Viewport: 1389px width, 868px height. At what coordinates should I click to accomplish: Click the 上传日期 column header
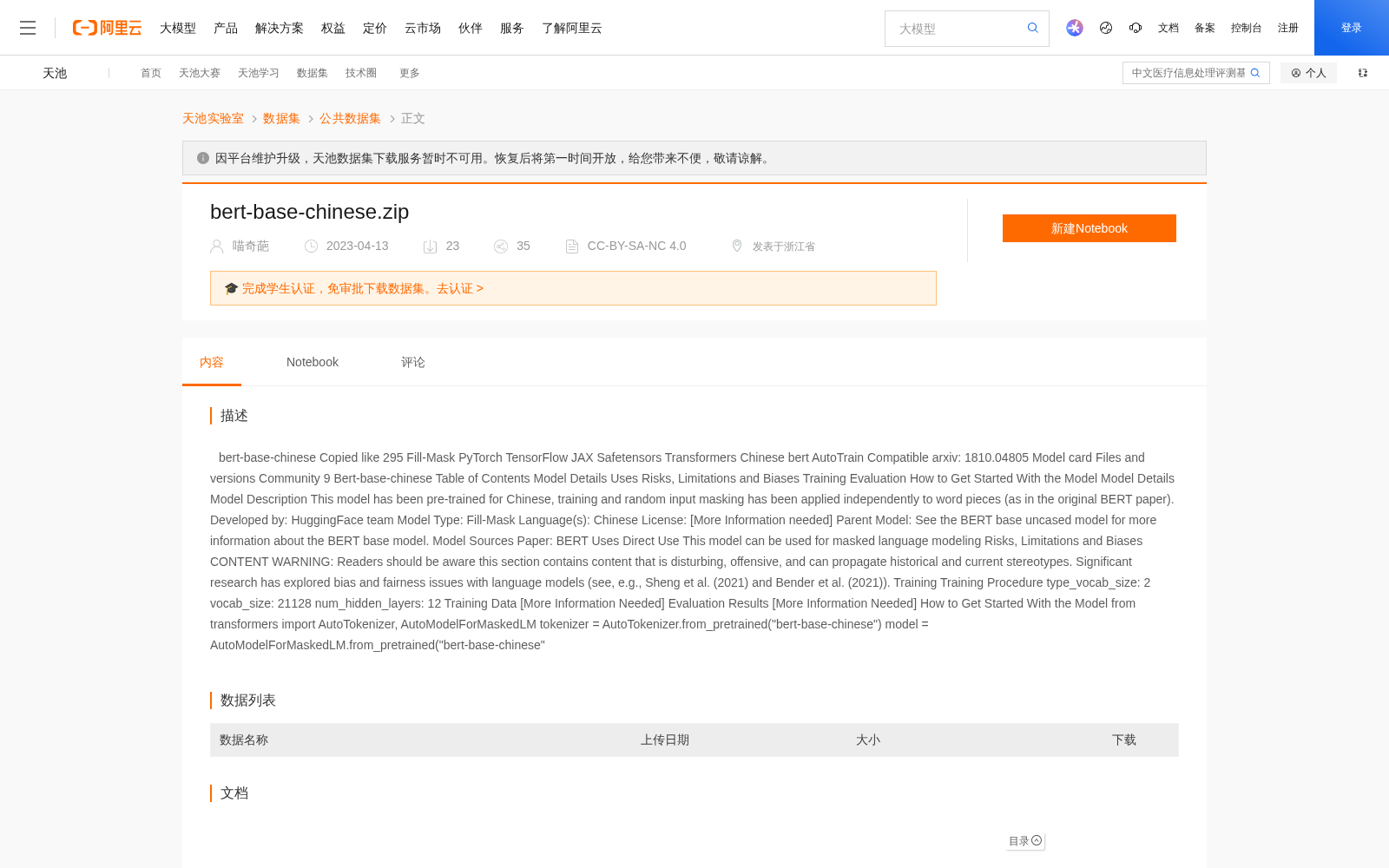[x=665, y=740]
